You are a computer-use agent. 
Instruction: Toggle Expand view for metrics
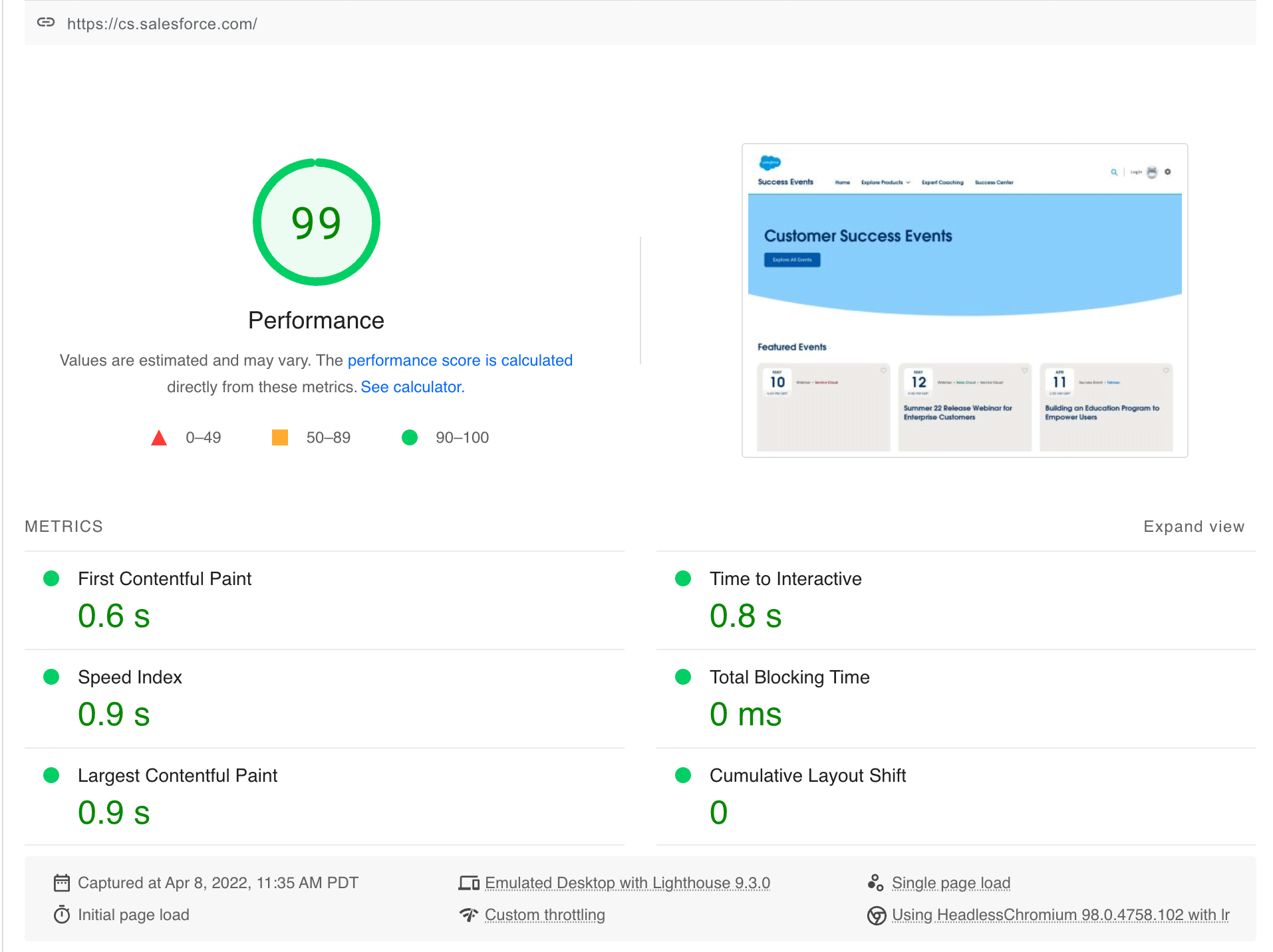pos(1193,527)
